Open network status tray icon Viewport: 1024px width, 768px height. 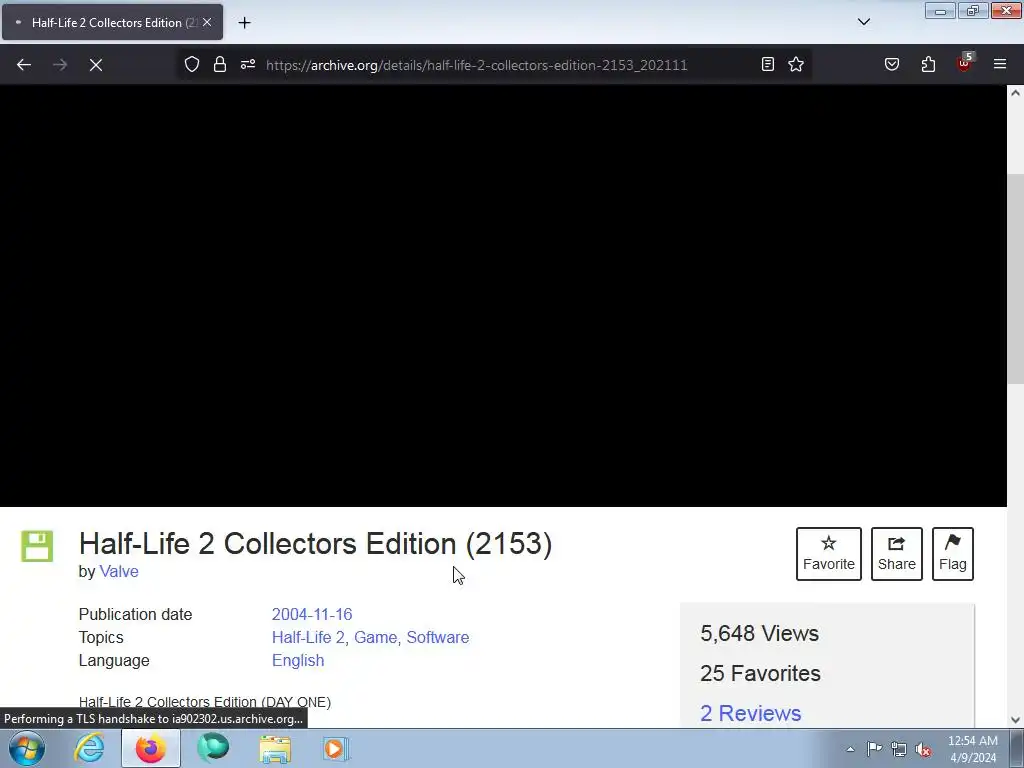coord(899,749)
